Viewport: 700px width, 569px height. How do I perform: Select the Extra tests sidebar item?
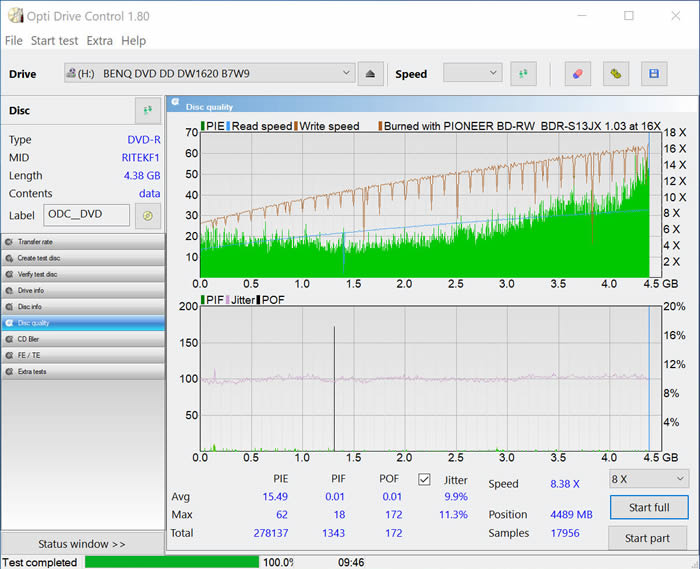pyautogui.click(x=82, y=371)
